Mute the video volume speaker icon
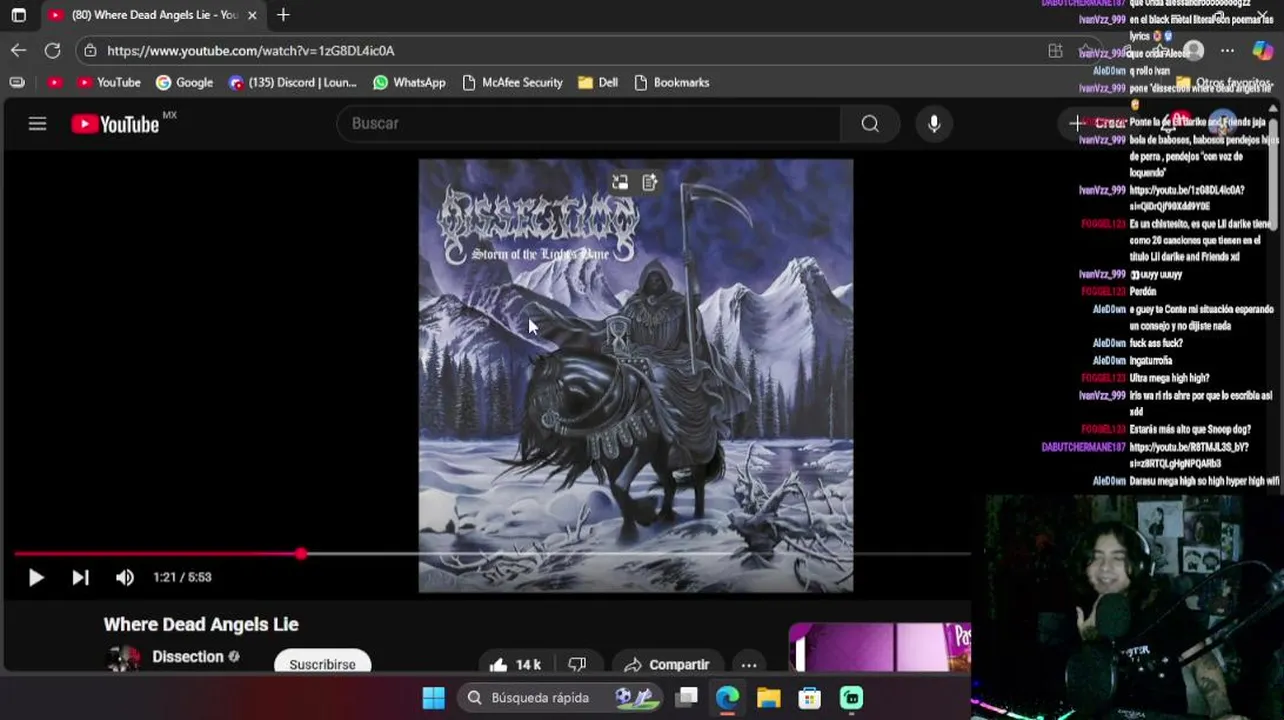 [124, 577]
